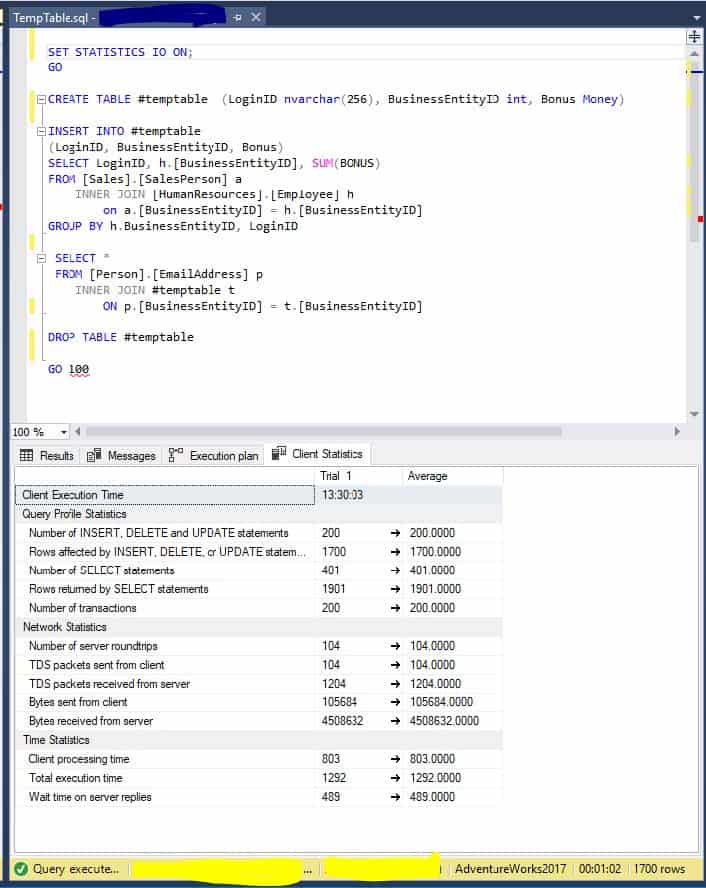Click the 1700 rows status indicator
This screenshot has width=706, height=888.
[659, 869]
